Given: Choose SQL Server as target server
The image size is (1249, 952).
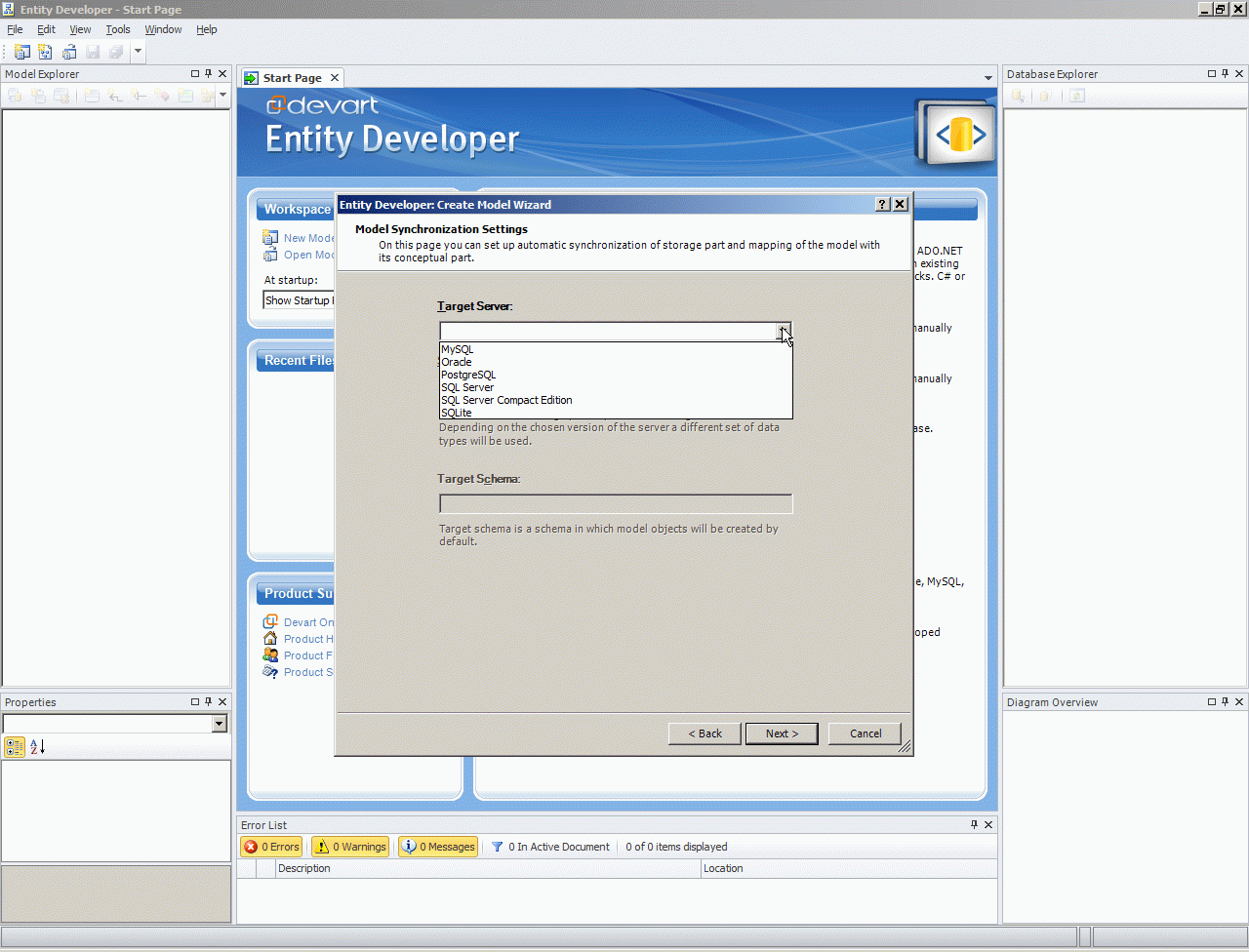Looking at the screenshot, I should (616, 387).
